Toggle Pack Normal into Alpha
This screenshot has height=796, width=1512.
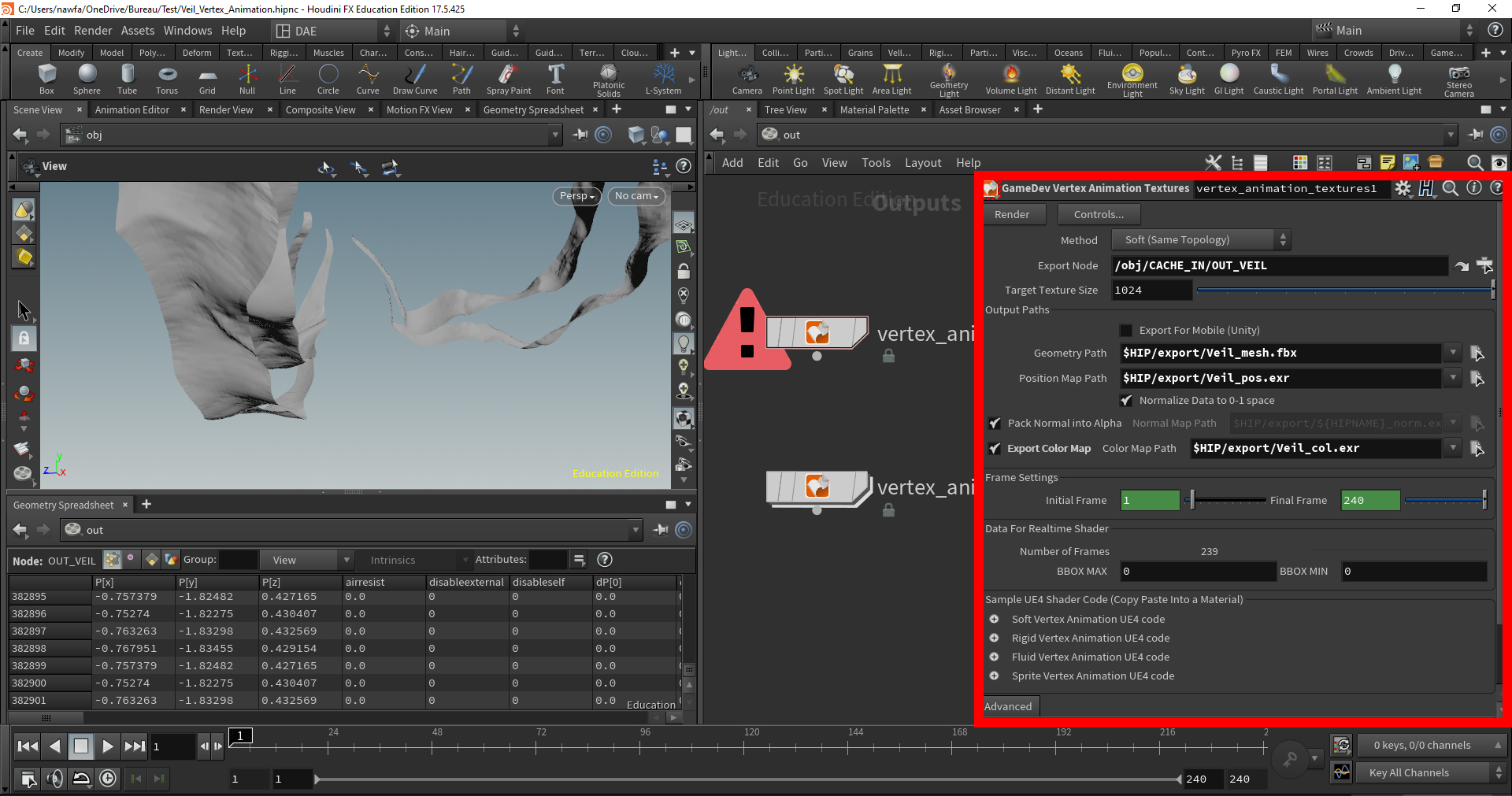point(995,424)
